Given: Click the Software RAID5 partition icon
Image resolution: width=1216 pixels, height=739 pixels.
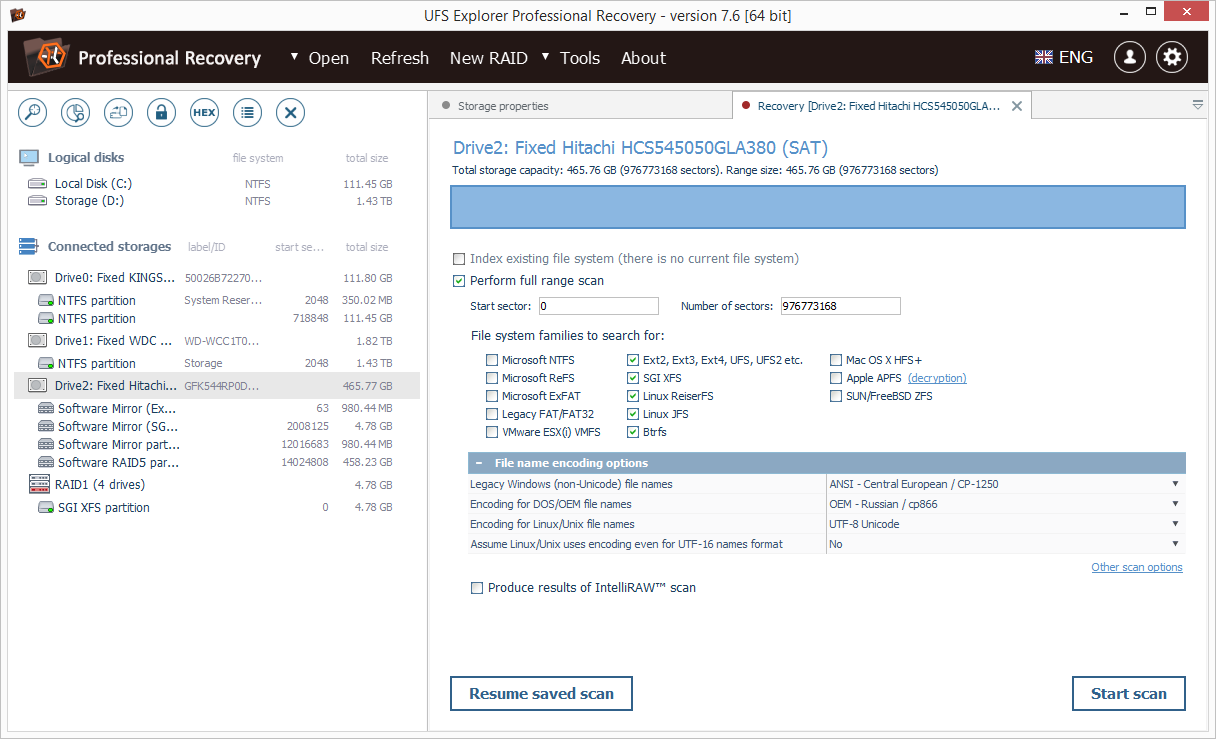Looking at the screenshot, I should click(x=46, y=463).
